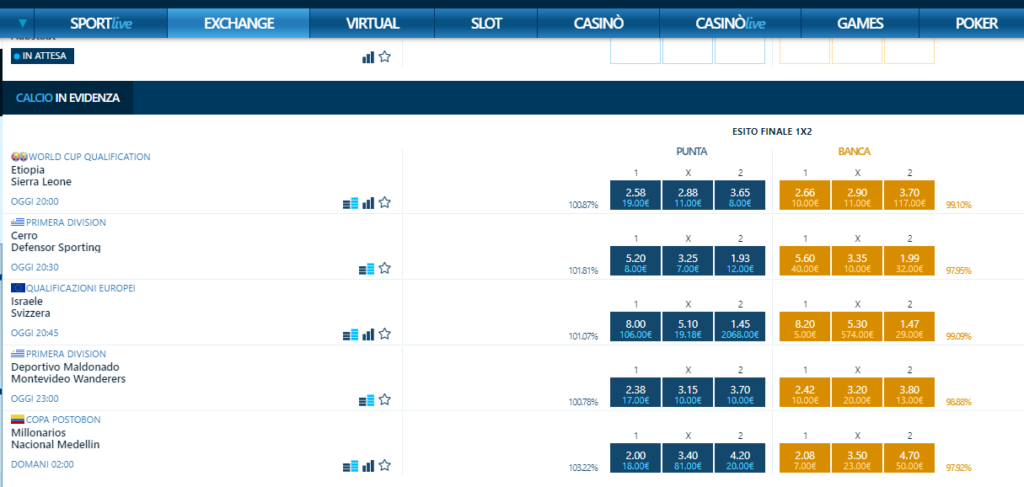Image resolution: width=1024 pixels, height=487 pixels.
Task: Open market depth icon for Millonarios match
Action: 350,466
